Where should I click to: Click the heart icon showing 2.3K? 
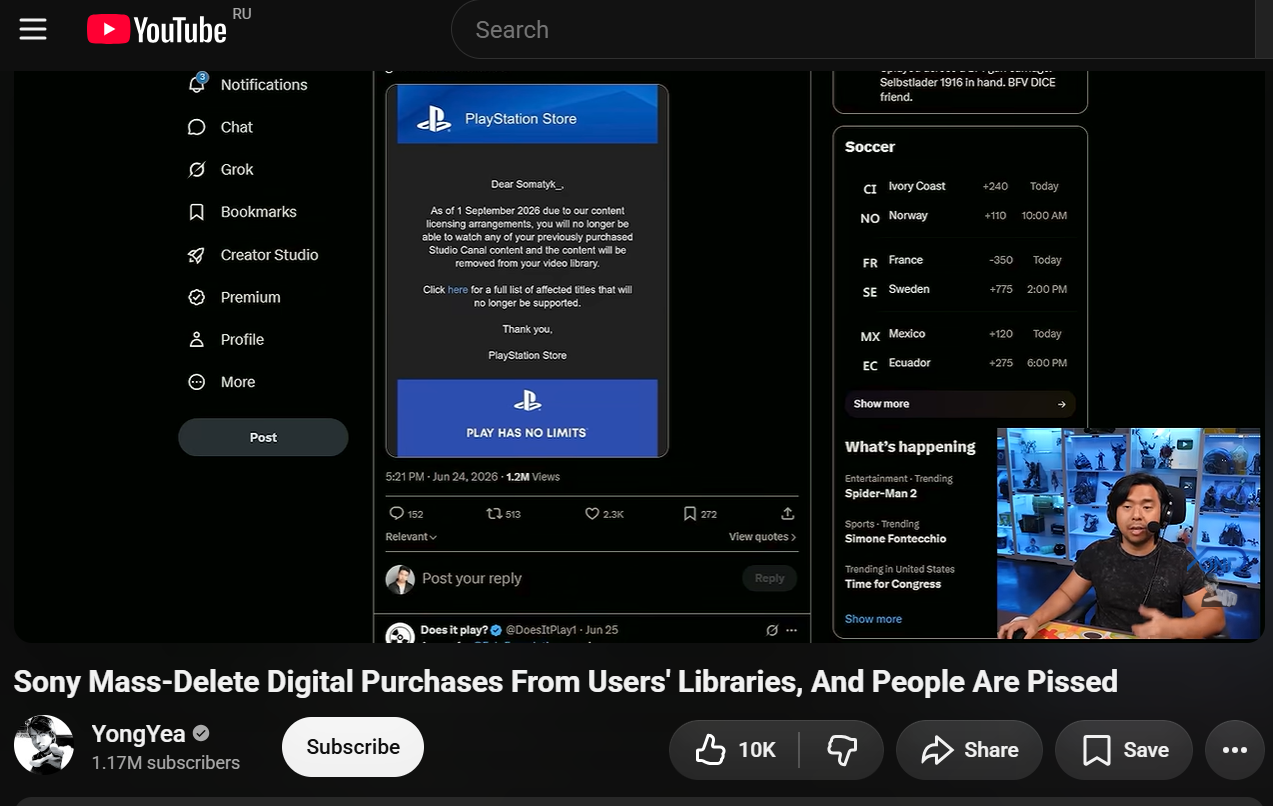pos(592,513)
